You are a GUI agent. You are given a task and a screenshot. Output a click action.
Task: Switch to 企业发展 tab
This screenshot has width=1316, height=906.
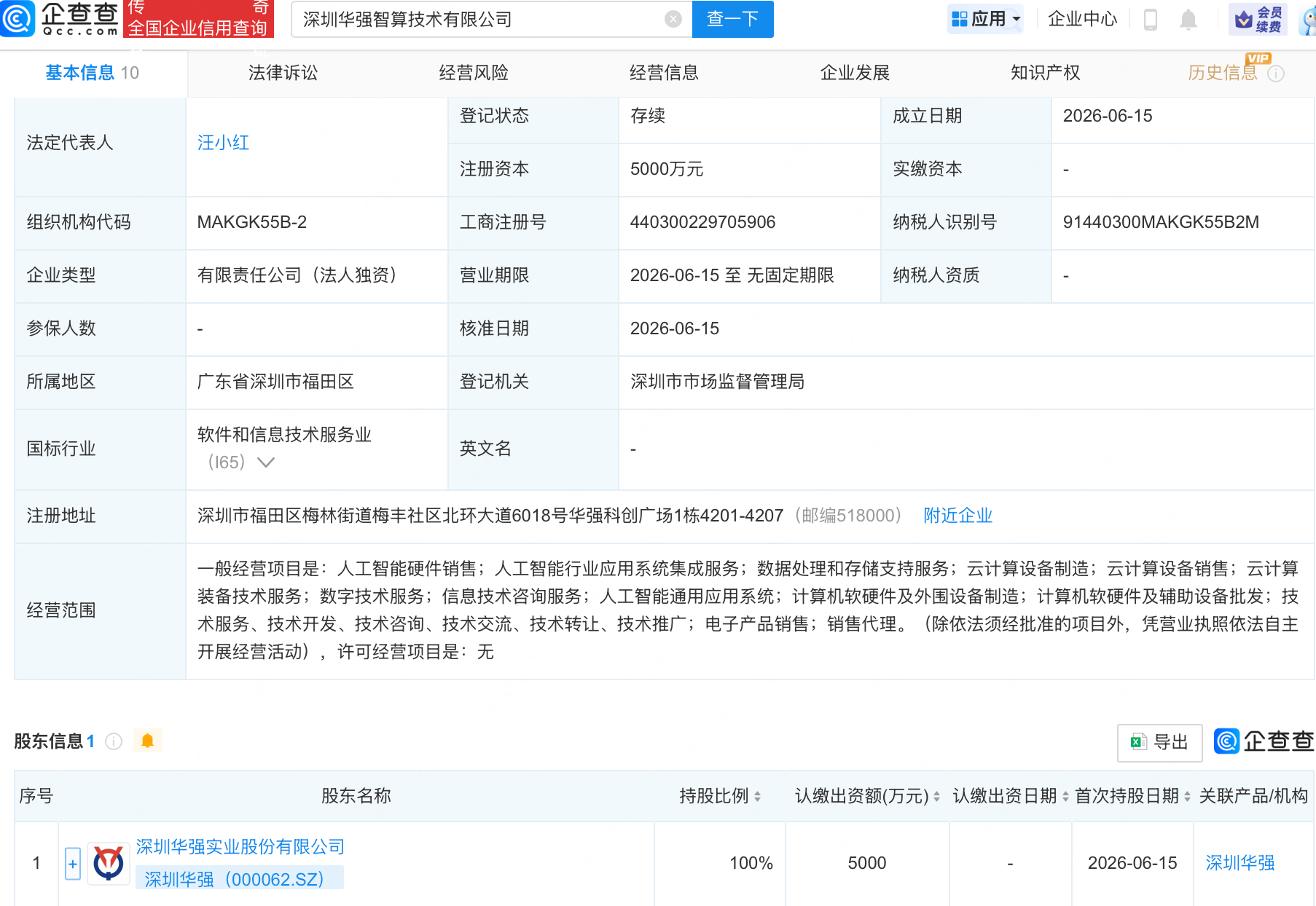(855, 73)
